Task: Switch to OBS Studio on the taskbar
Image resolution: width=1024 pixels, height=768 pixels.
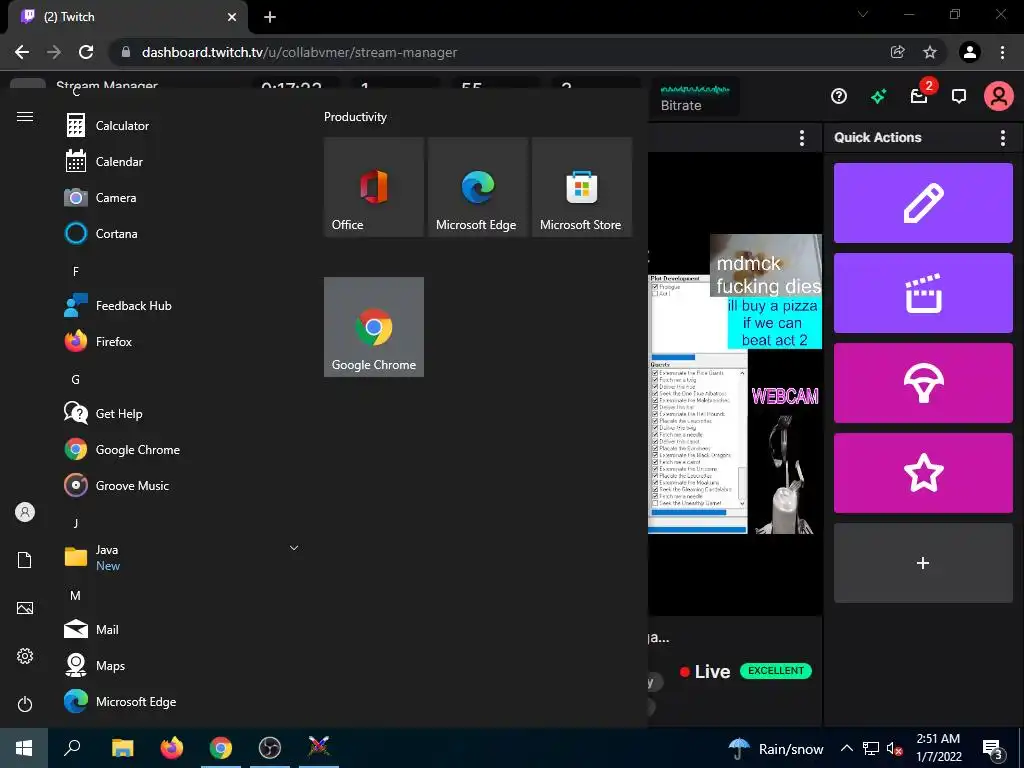Action: 270,748
